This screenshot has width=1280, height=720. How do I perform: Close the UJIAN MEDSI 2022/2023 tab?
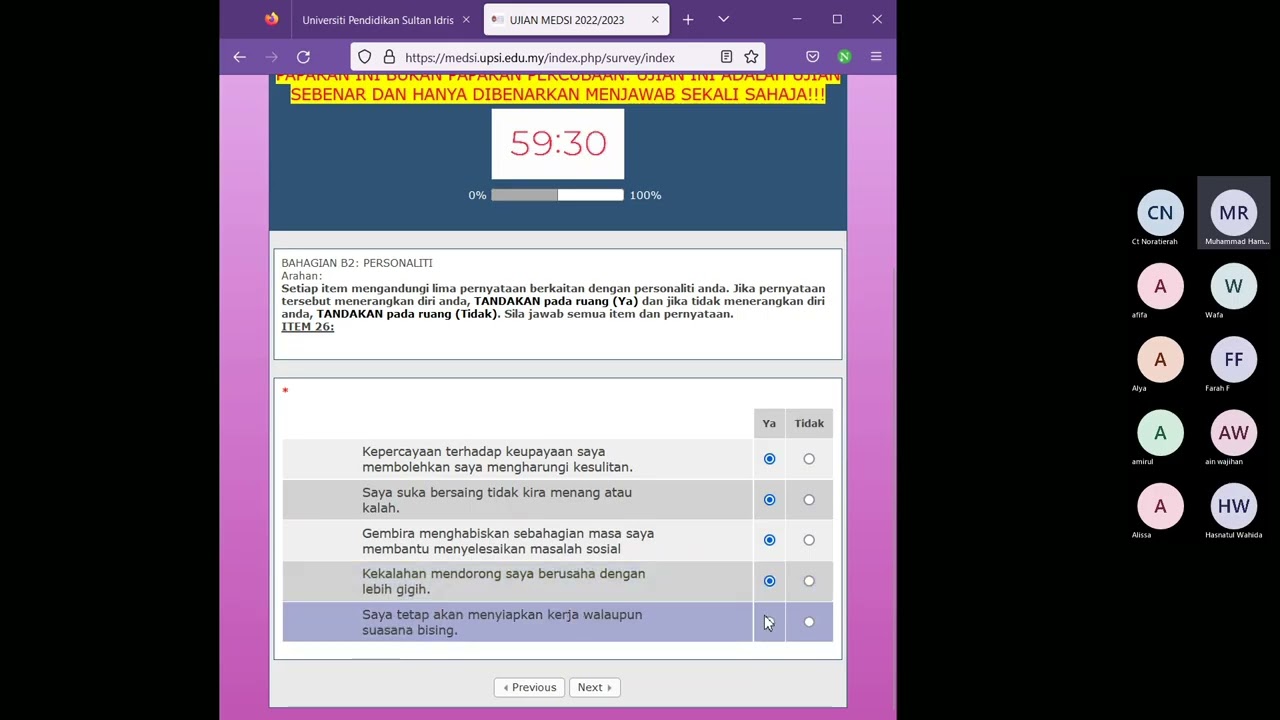click(655, 20)
